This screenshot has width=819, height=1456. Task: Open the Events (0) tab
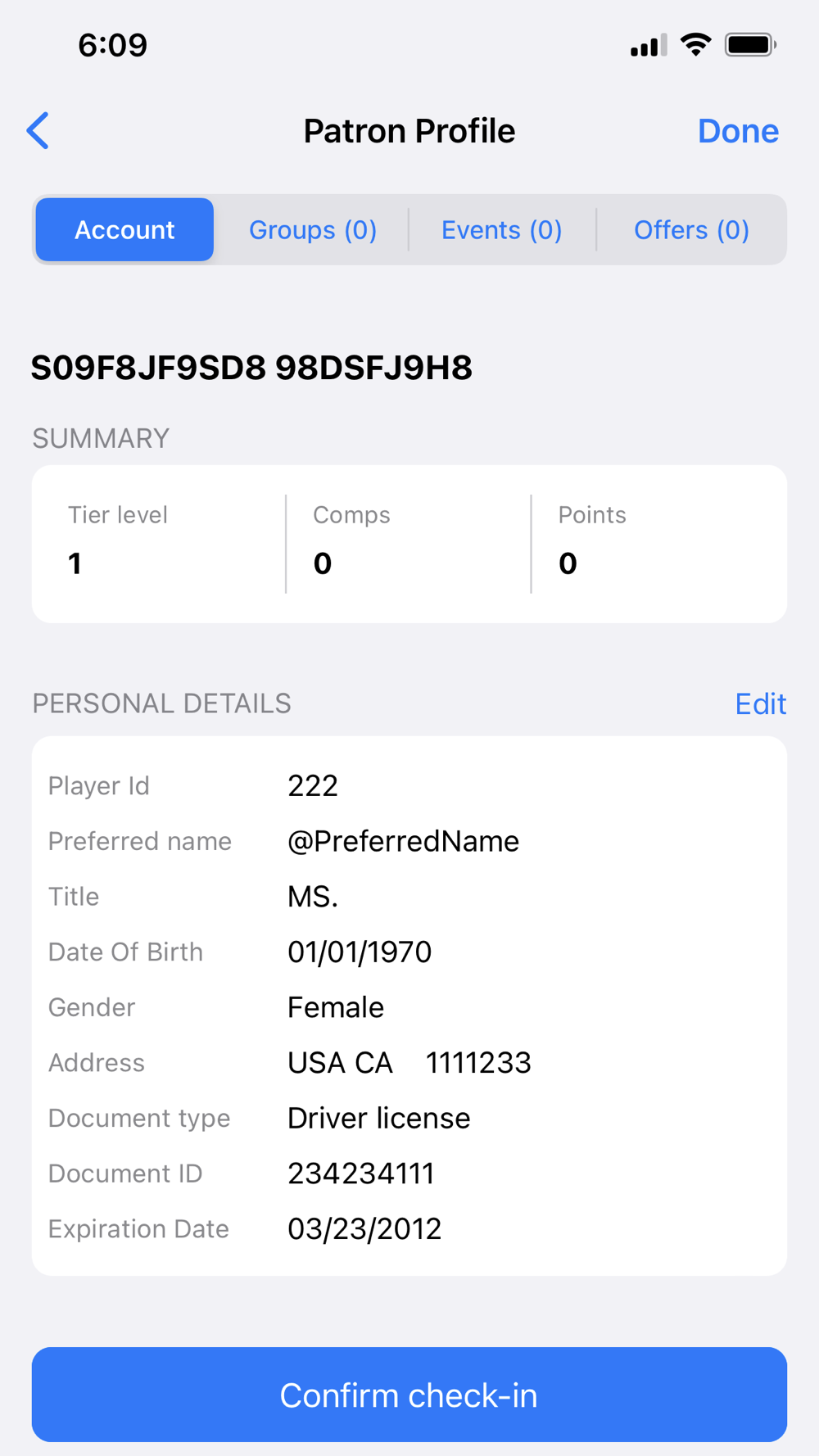pos(501,230)
